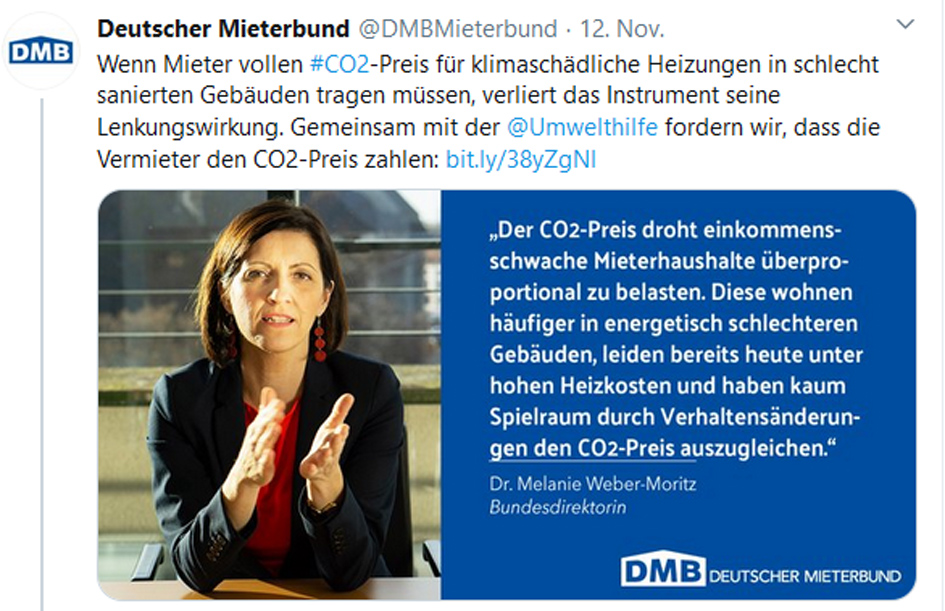Click the #CO2 hashtag

click(336, 65)
